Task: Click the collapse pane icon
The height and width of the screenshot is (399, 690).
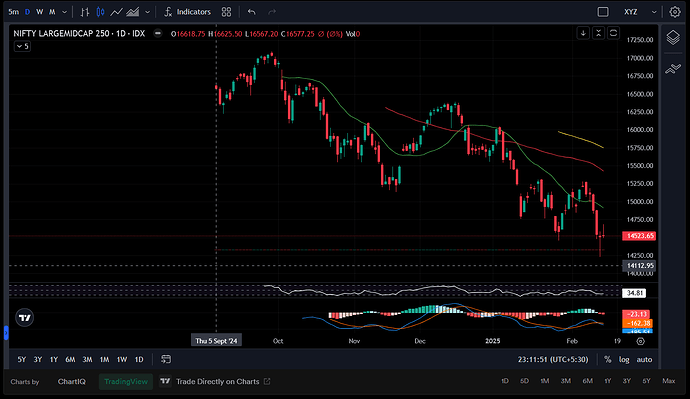Action: [598, 33]
